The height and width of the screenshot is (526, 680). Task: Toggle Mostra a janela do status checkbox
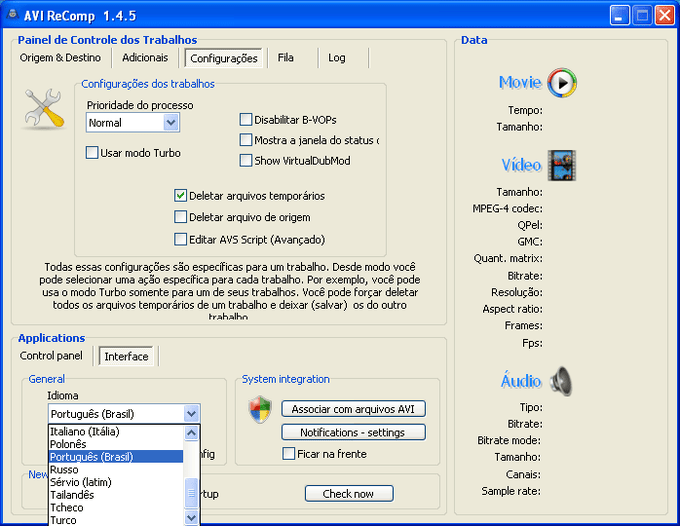pyautogui.click(x=246, y=140)
